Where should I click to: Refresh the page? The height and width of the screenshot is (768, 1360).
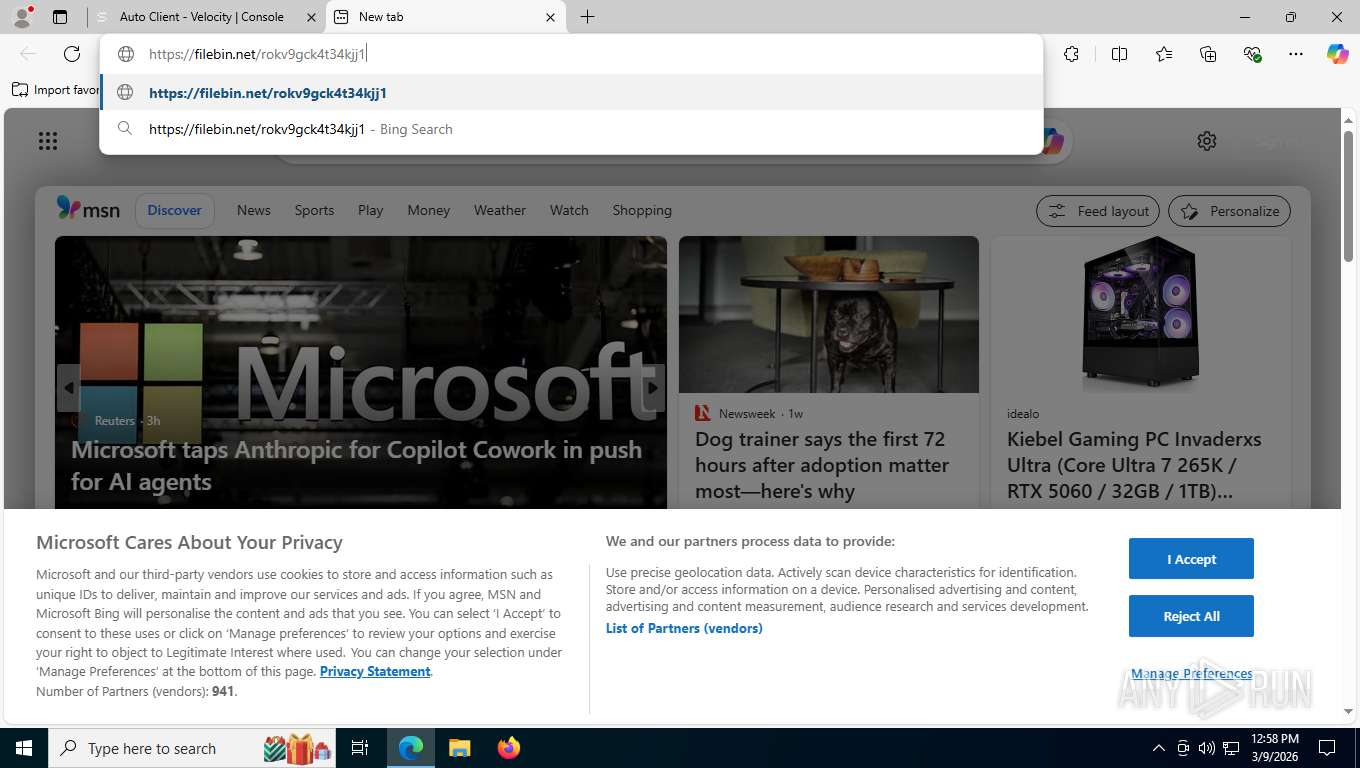[72, 54]
